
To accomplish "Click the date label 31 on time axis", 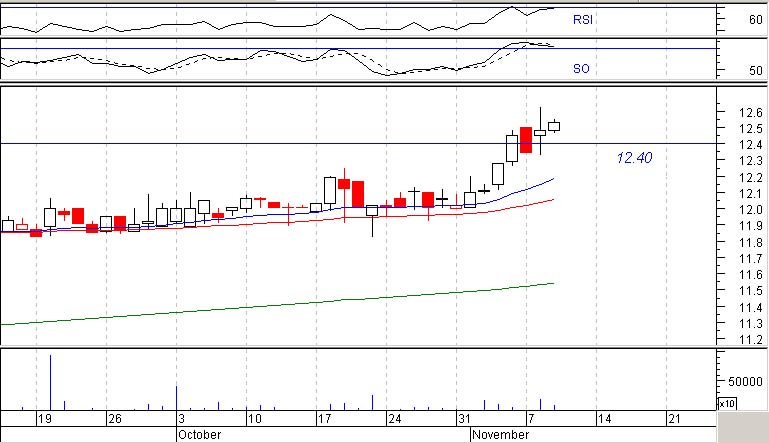I will (464, 419).
